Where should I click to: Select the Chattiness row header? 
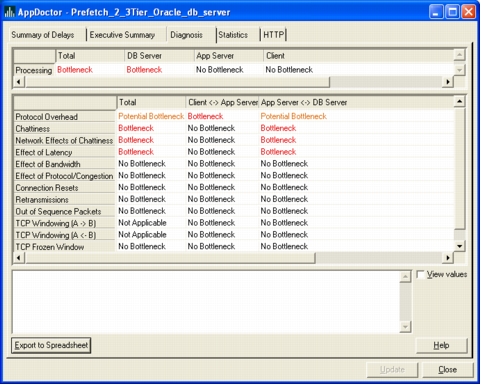(x=64, y=129)
